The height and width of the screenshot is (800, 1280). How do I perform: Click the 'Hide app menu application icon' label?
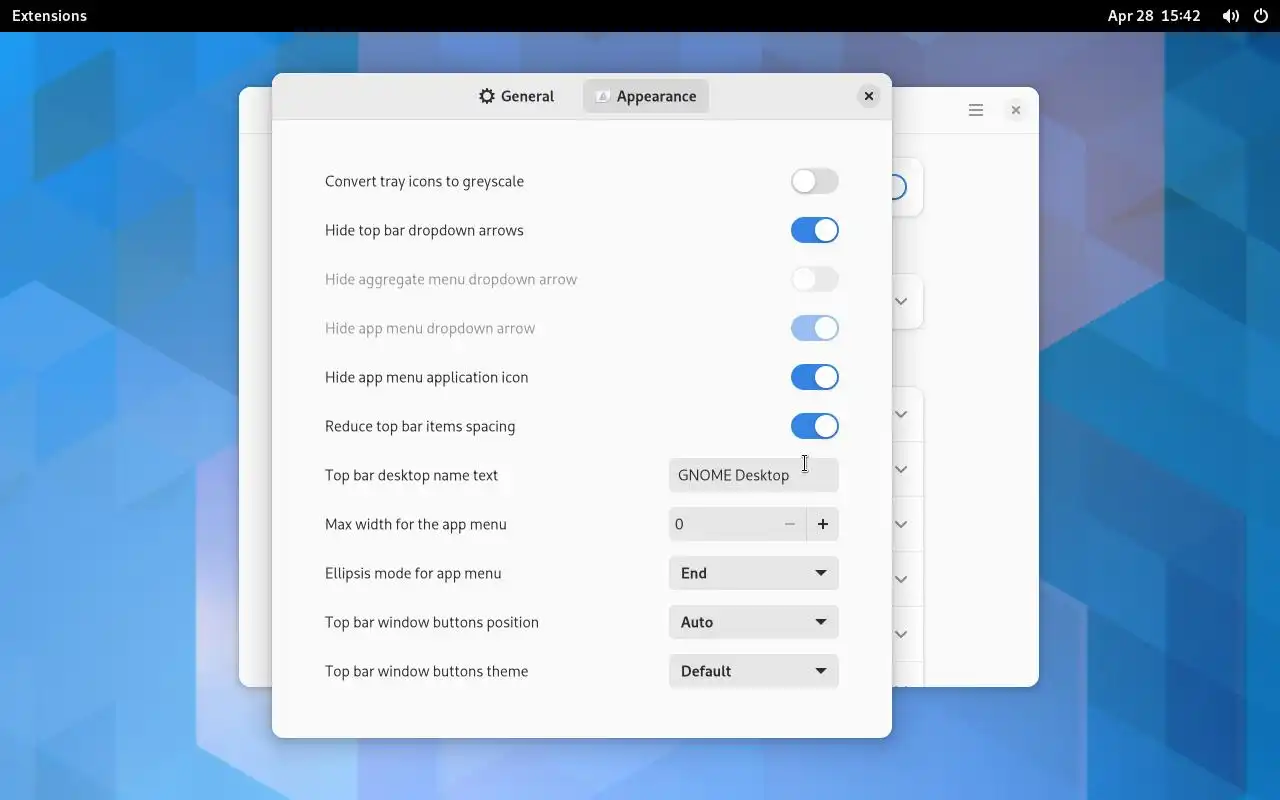pyautogui.click(x=426, y=377)
